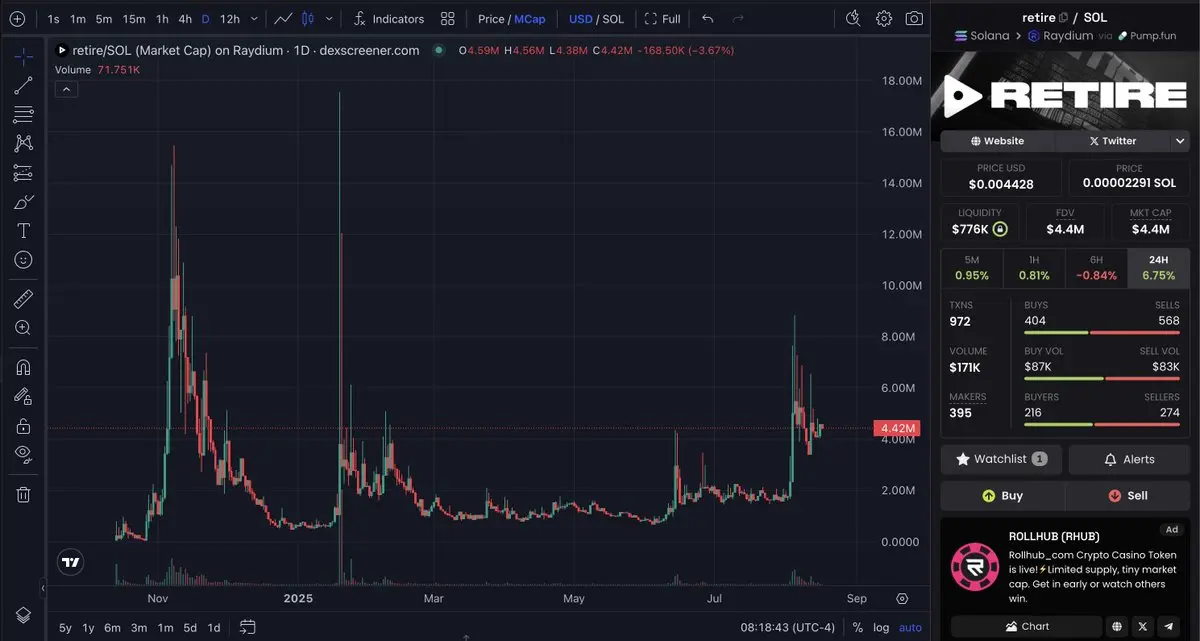Switch to the 12h interval
Screen dimensions: 1200x641
tap(230, 19)
